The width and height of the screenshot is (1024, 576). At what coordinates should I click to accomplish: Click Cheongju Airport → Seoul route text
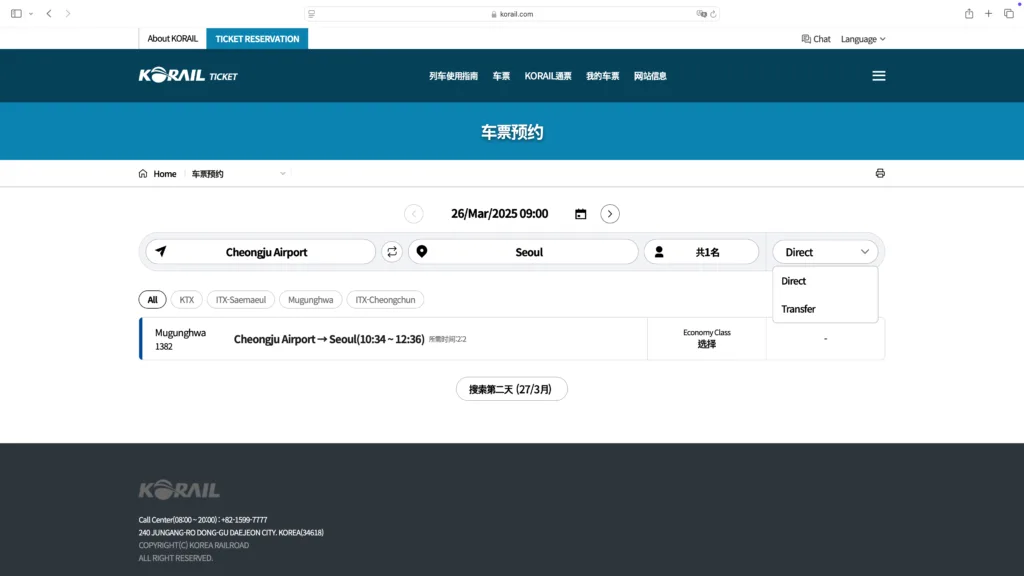(329, 339)
